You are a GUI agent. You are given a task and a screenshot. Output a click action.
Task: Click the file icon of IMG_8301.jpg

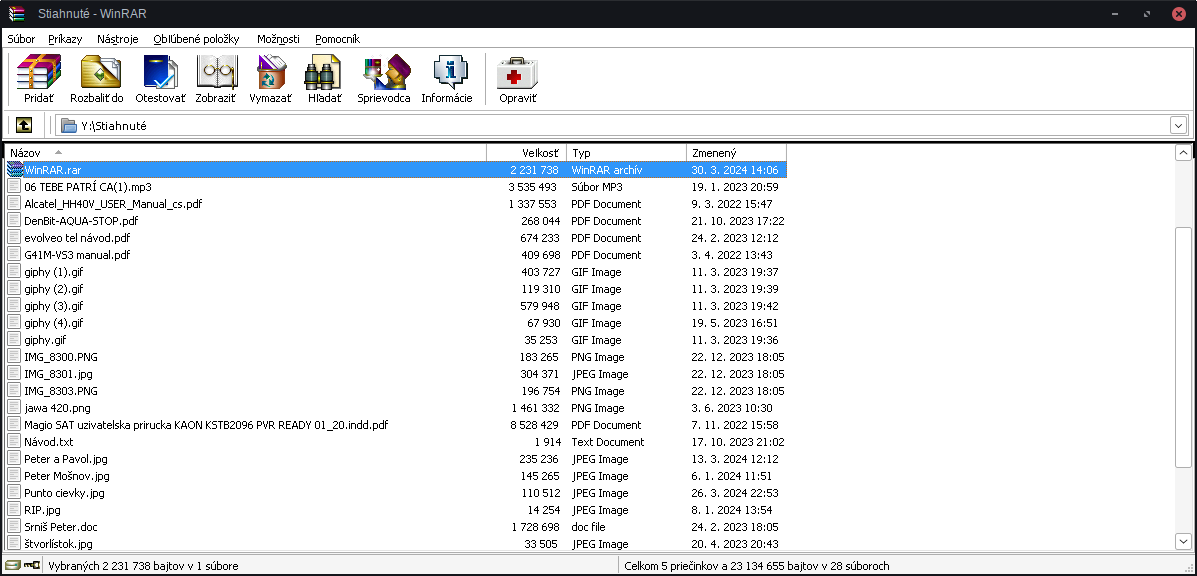[14, 375]
